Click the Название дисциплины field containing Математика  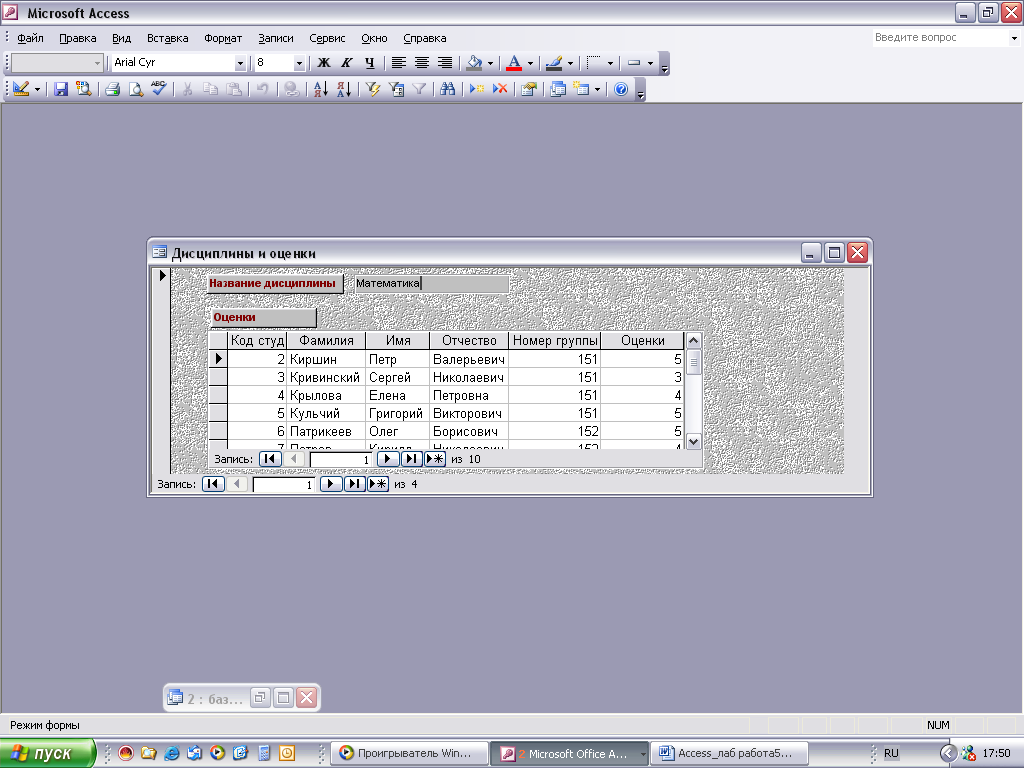[430, 283]
